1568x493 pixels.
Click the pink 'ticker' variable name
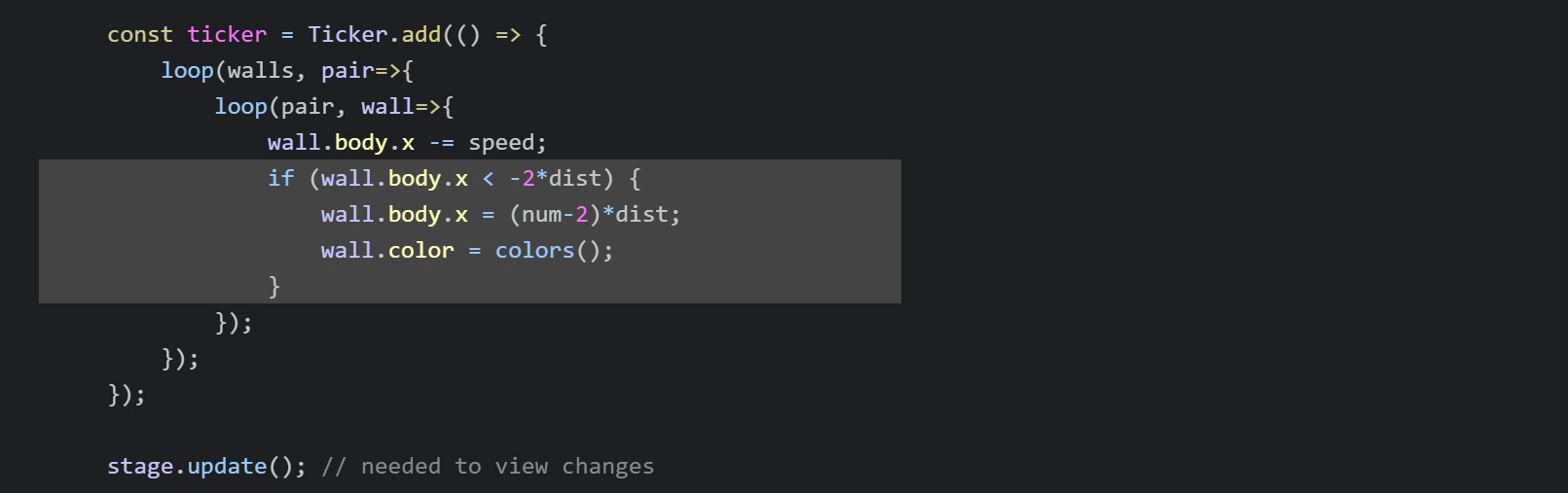tap(227, 35)
